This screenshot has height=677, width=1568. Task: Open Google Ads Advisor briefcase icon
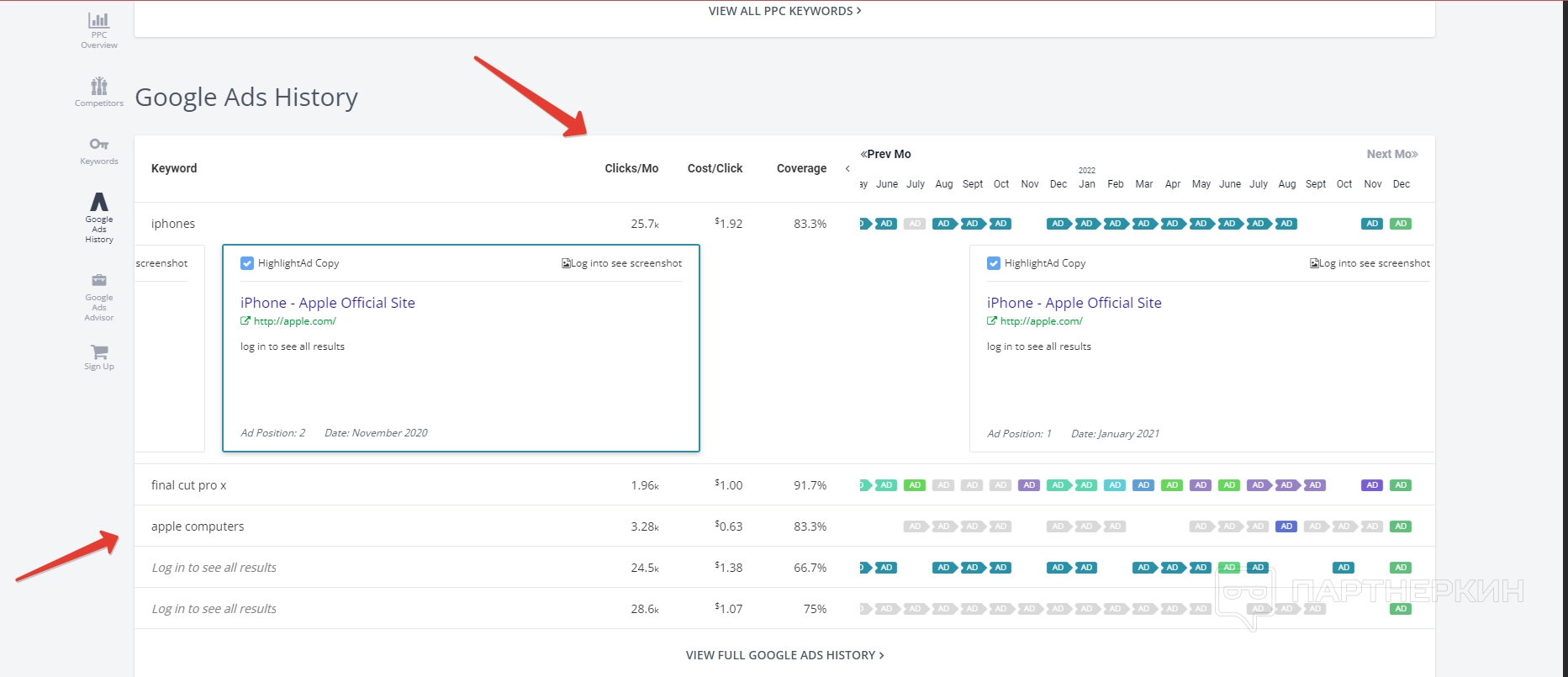98,280
